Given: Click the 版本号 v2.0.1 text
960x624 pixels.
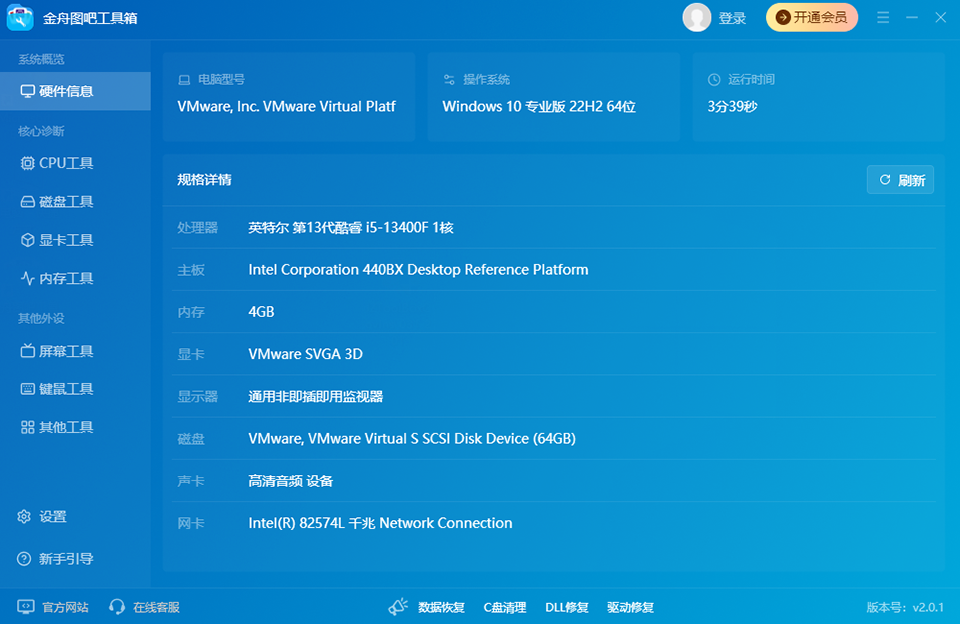Looking at the screenshot, I should point(905,607).
